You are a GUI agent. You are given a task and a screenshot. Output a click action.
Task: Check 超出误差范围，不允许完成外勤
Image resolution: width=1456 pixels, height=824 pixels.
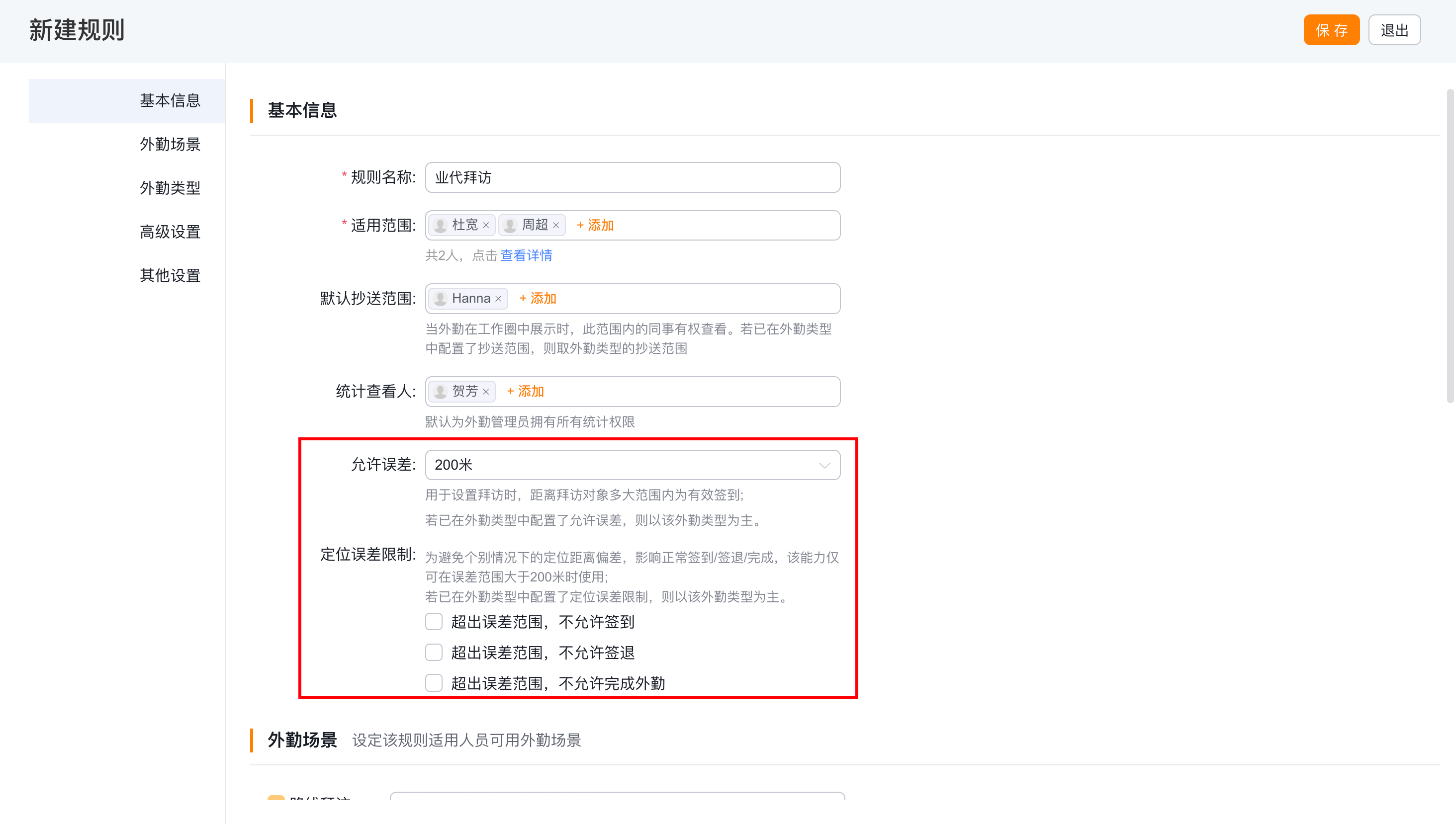click(x=434, y=683)
